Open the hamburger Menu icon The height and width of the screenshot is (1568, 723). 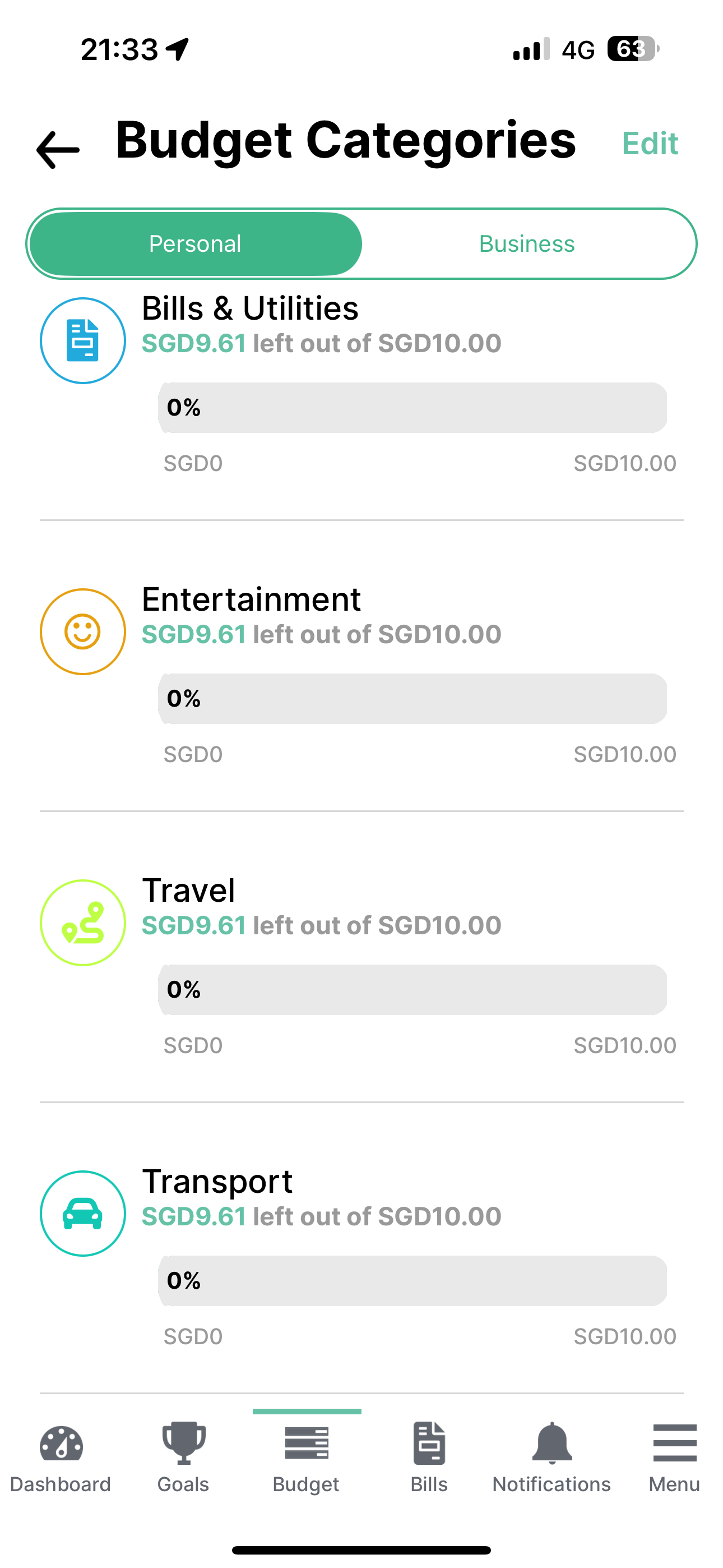point(674,1442)
